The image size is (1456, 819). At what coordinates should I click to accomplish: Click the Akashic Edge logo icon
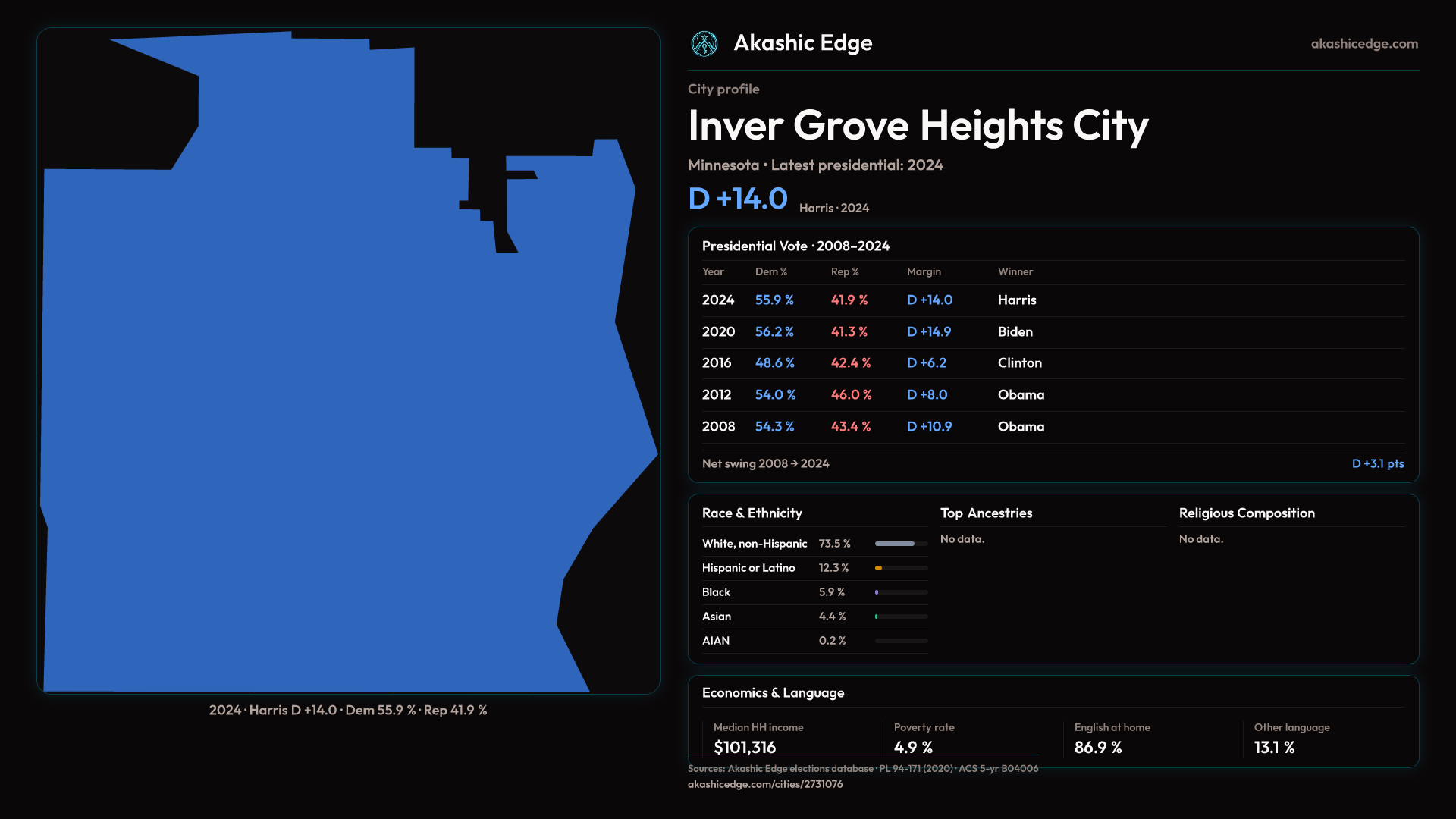(704, 44)
